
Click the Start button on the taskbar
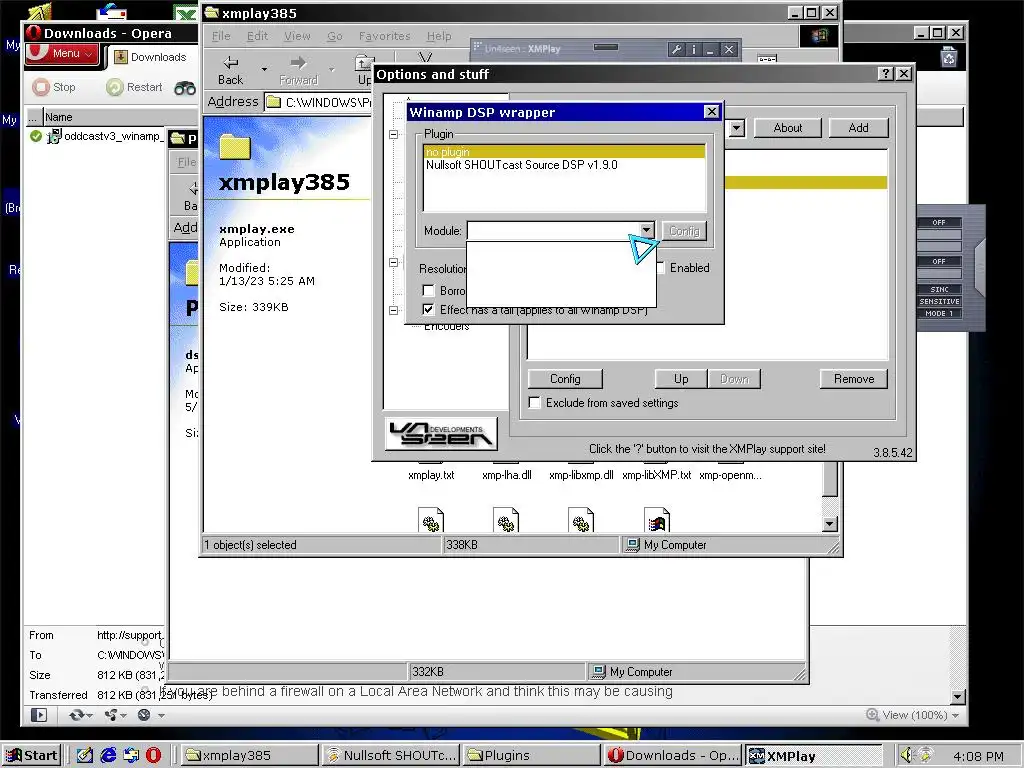32,756
